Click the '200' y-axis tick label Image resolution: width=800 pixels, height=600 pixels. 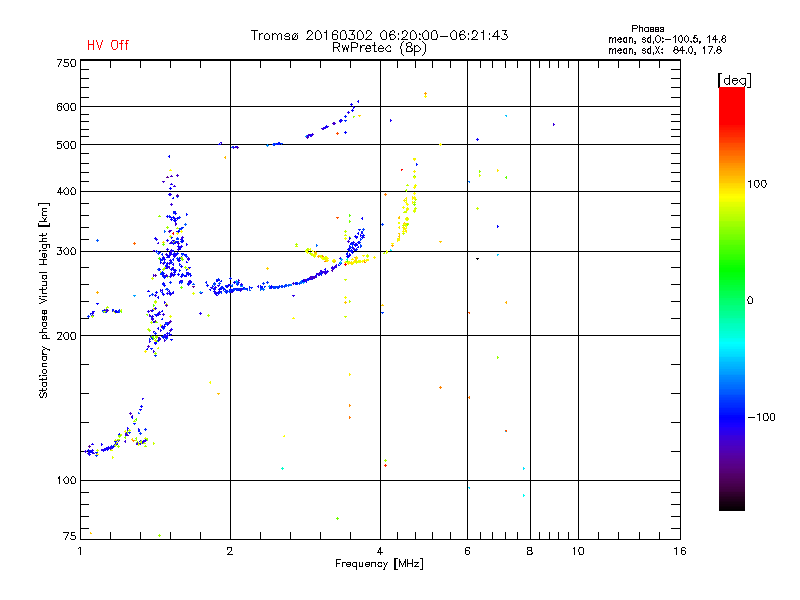(66, 336)
